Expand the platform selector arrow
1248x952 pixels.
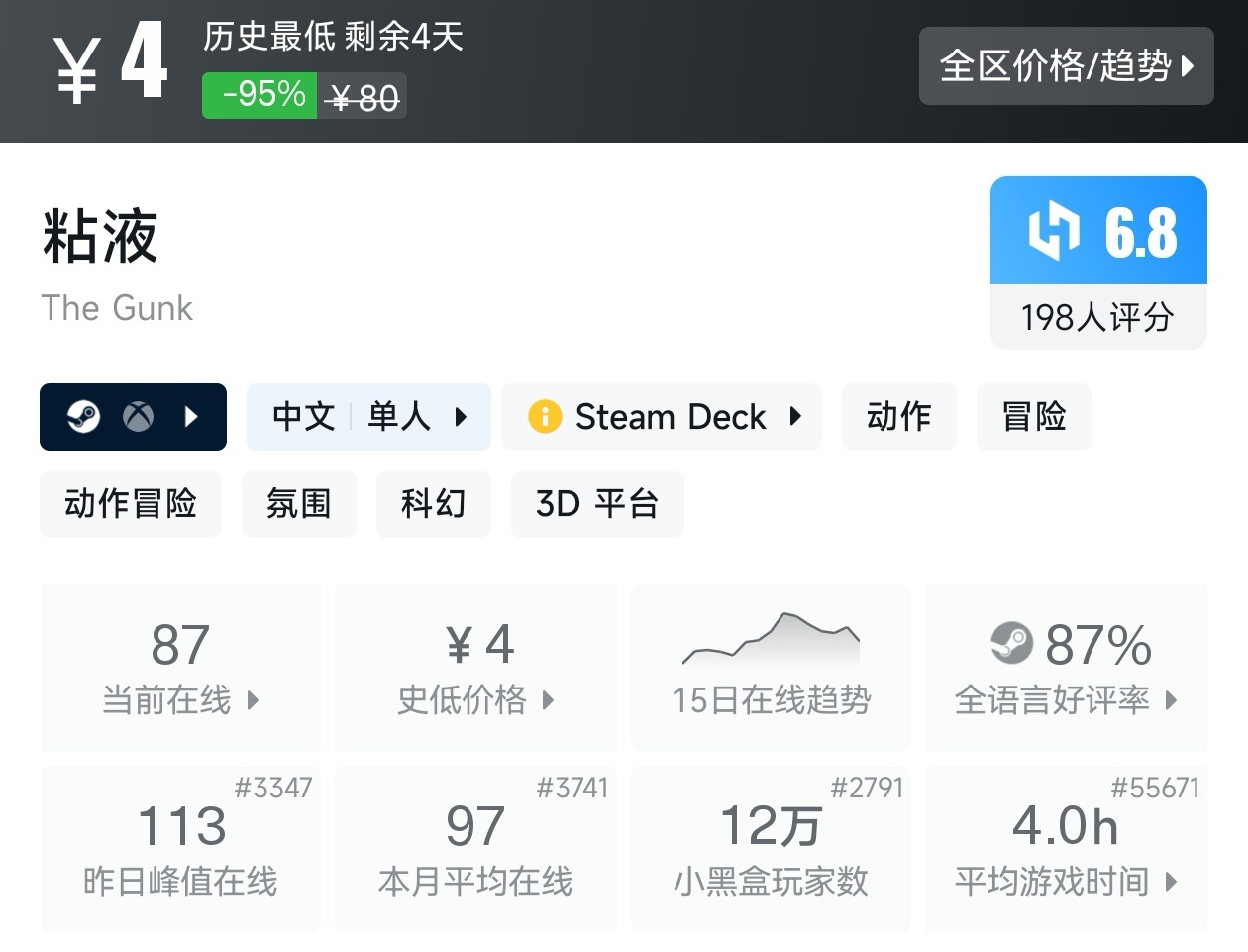tap(192, 417)
